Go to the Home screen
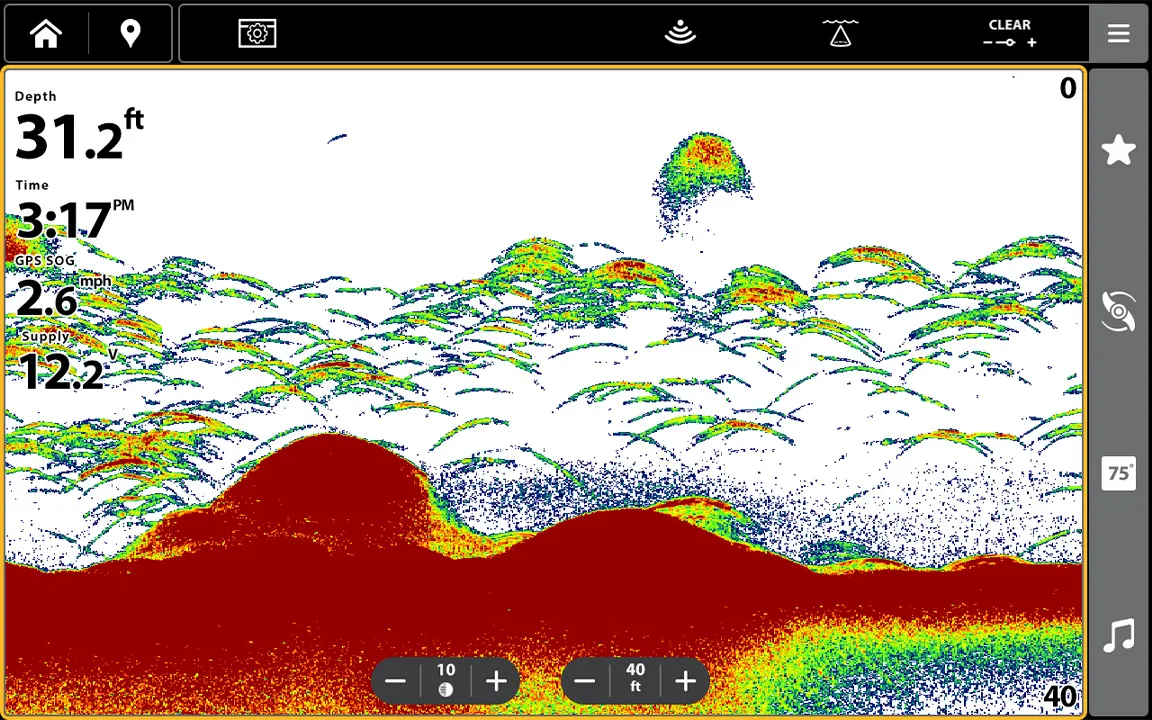 click(x=46, y=34)
